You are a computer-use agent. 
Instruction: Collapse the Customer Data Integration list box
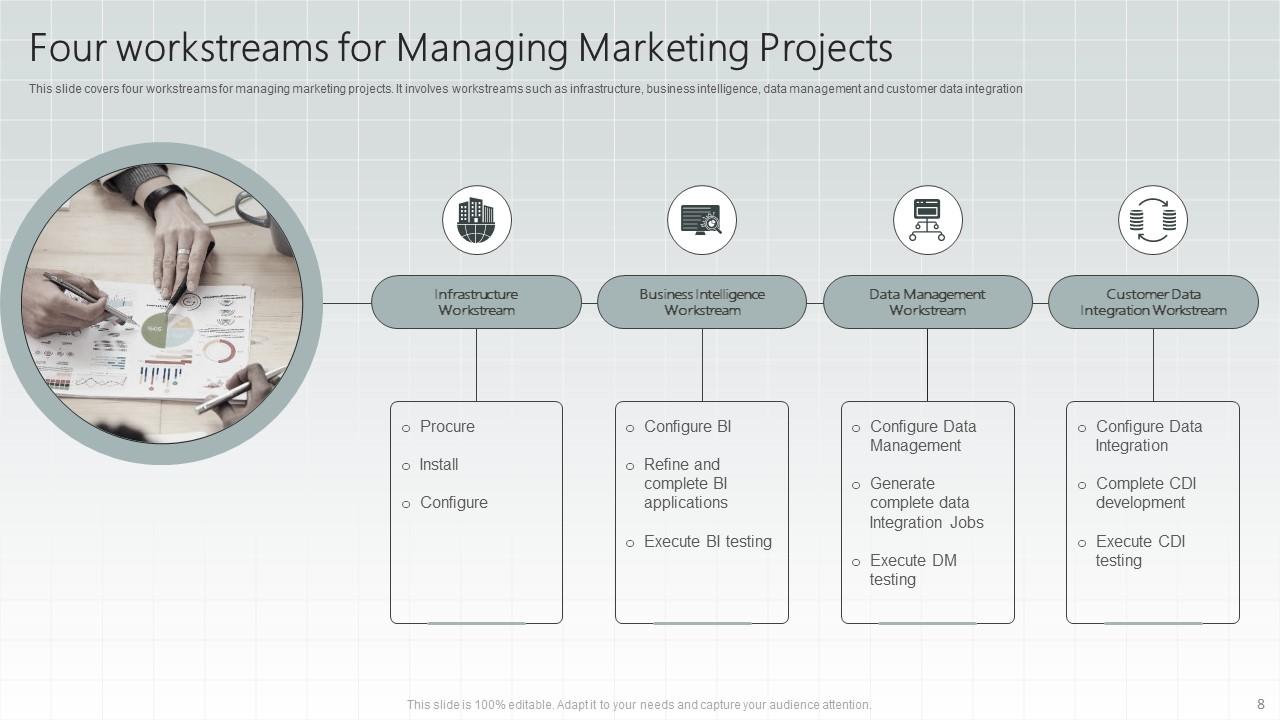point(1153,512)
